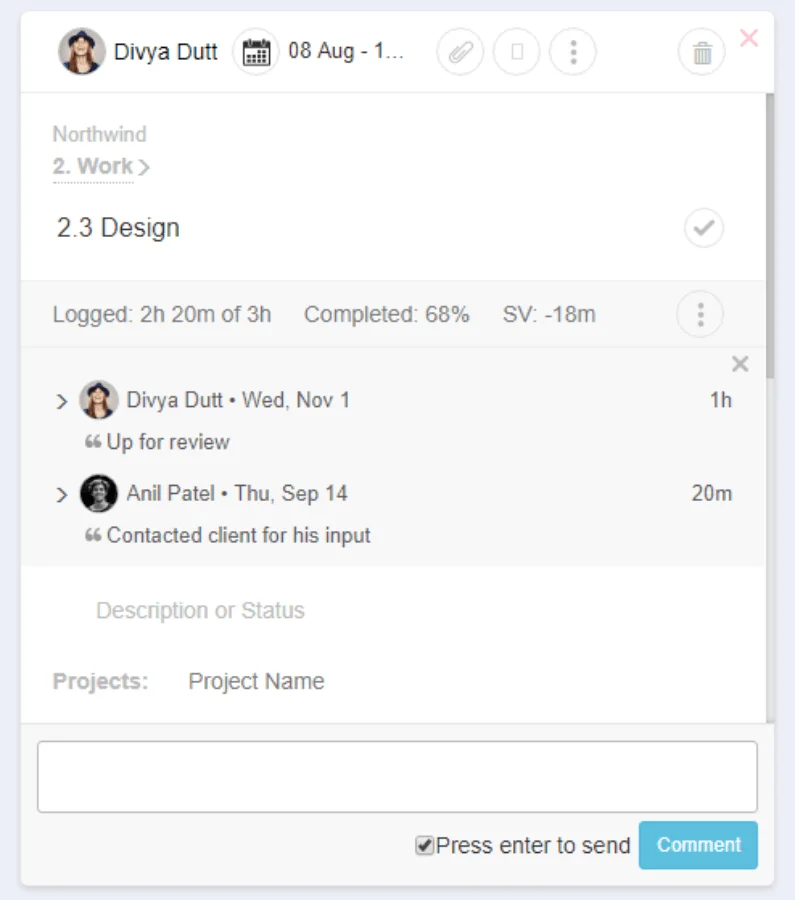Screen dimensions: 795x900
Task: Open the three-dot menu beside the logged time
Action: point(699,313)
